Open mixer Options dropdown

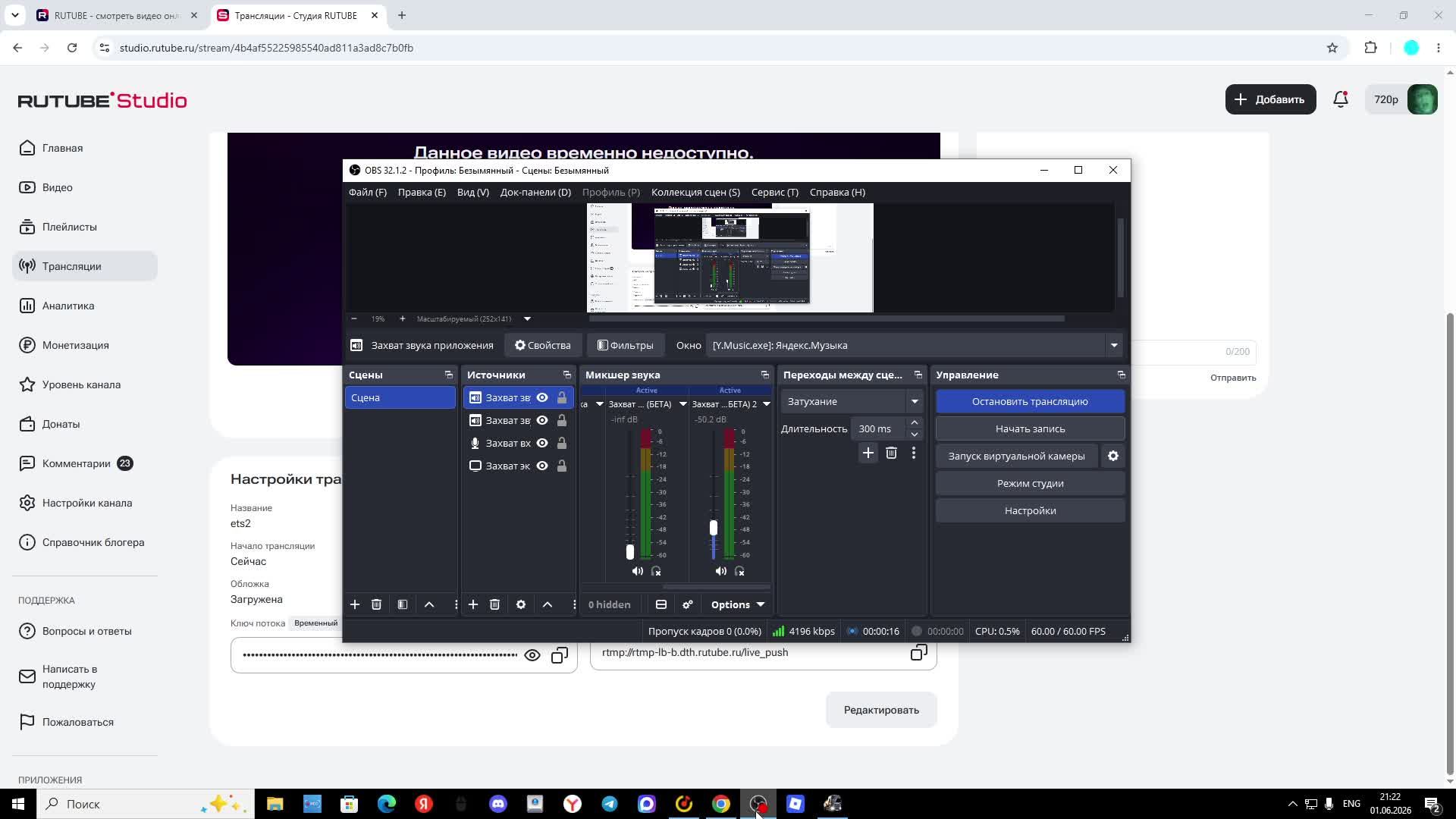(x=738, y=604)
